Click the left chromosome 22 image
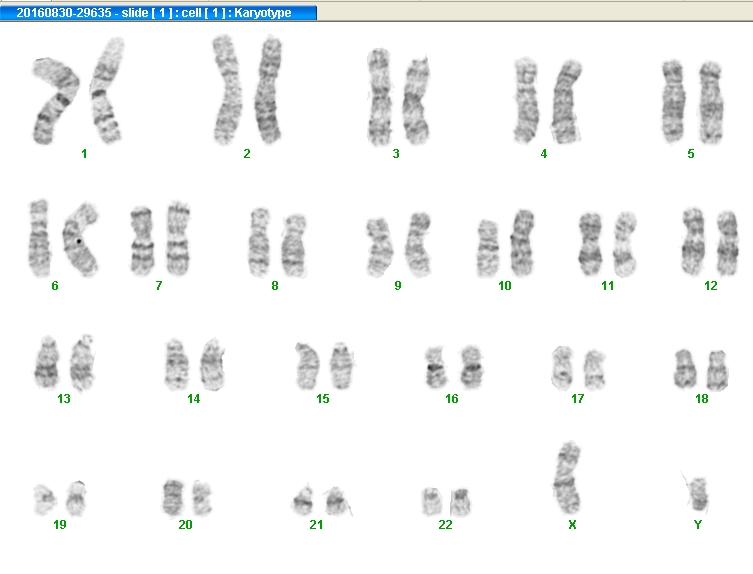753x574 pixels. 432,501
